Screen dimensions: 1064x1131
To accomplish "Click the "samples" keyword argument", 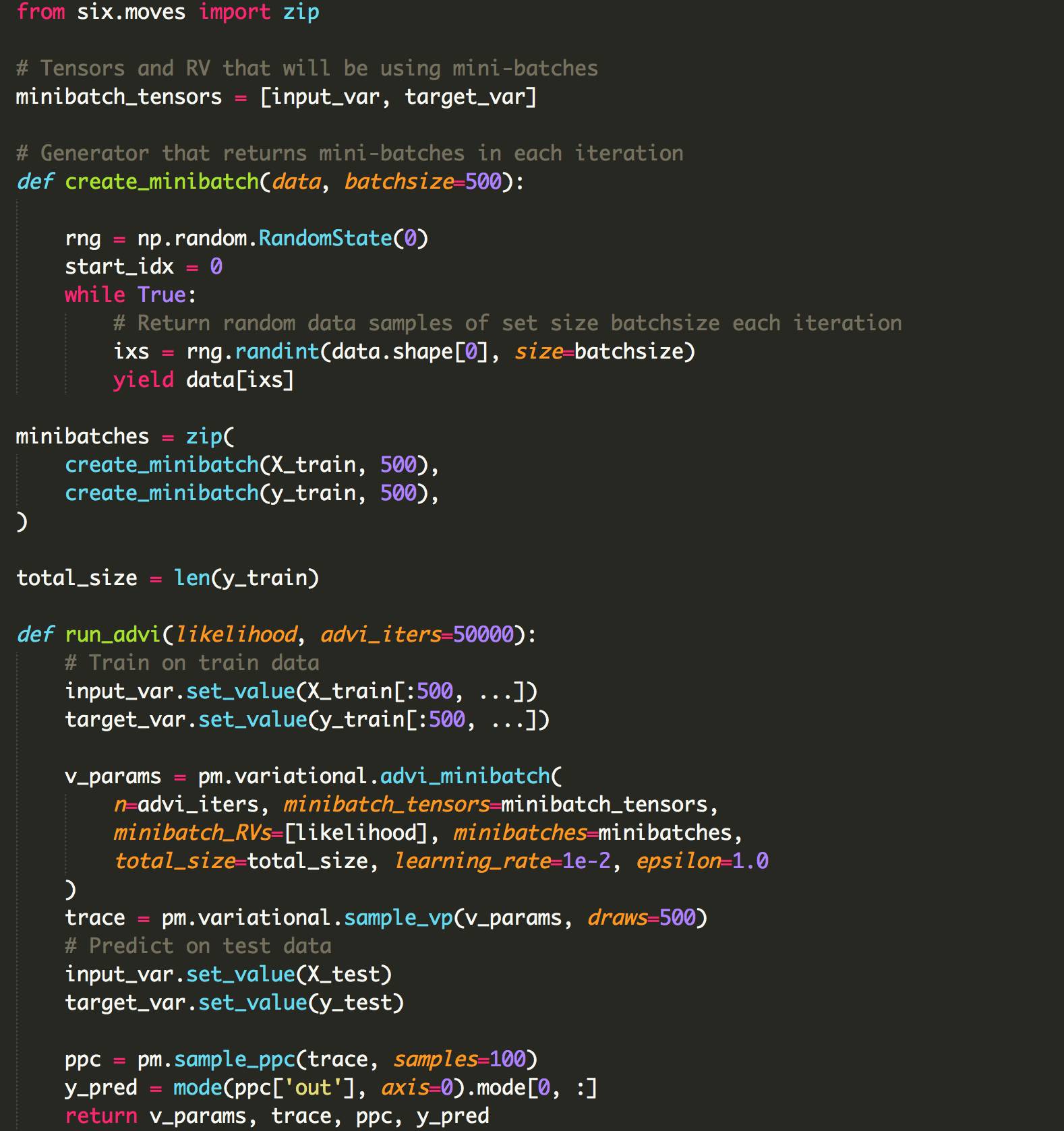I will point(435,1060).
